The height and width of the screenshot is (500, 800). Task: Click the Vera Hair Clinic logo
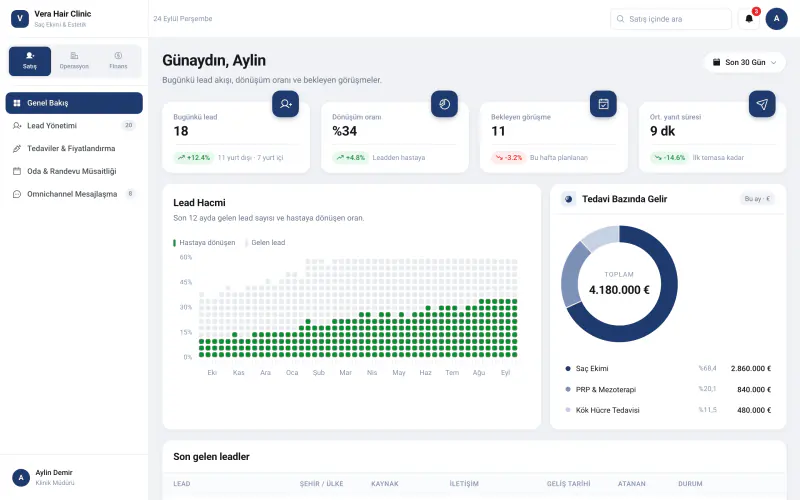pos(20,18)
